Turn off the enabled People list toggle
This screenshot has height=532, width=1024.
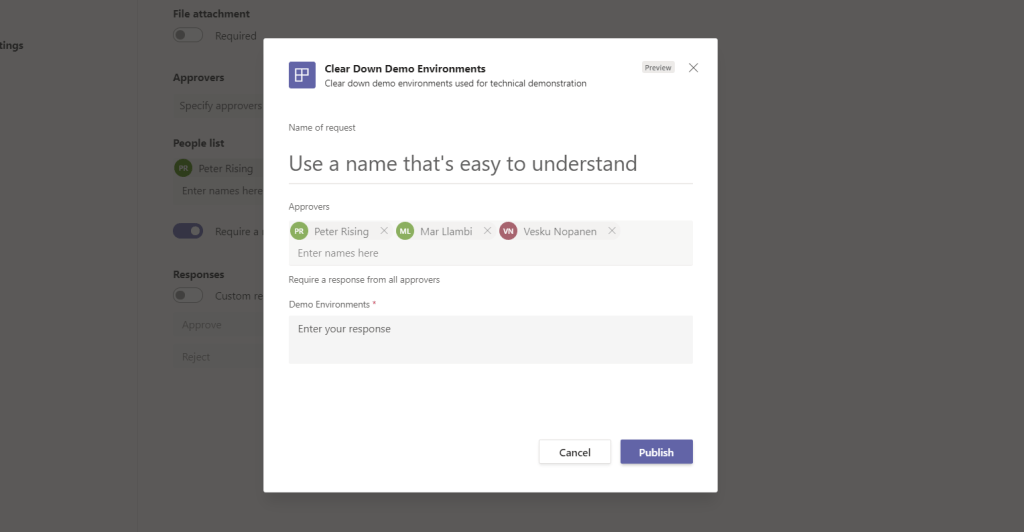click(188, 231)
